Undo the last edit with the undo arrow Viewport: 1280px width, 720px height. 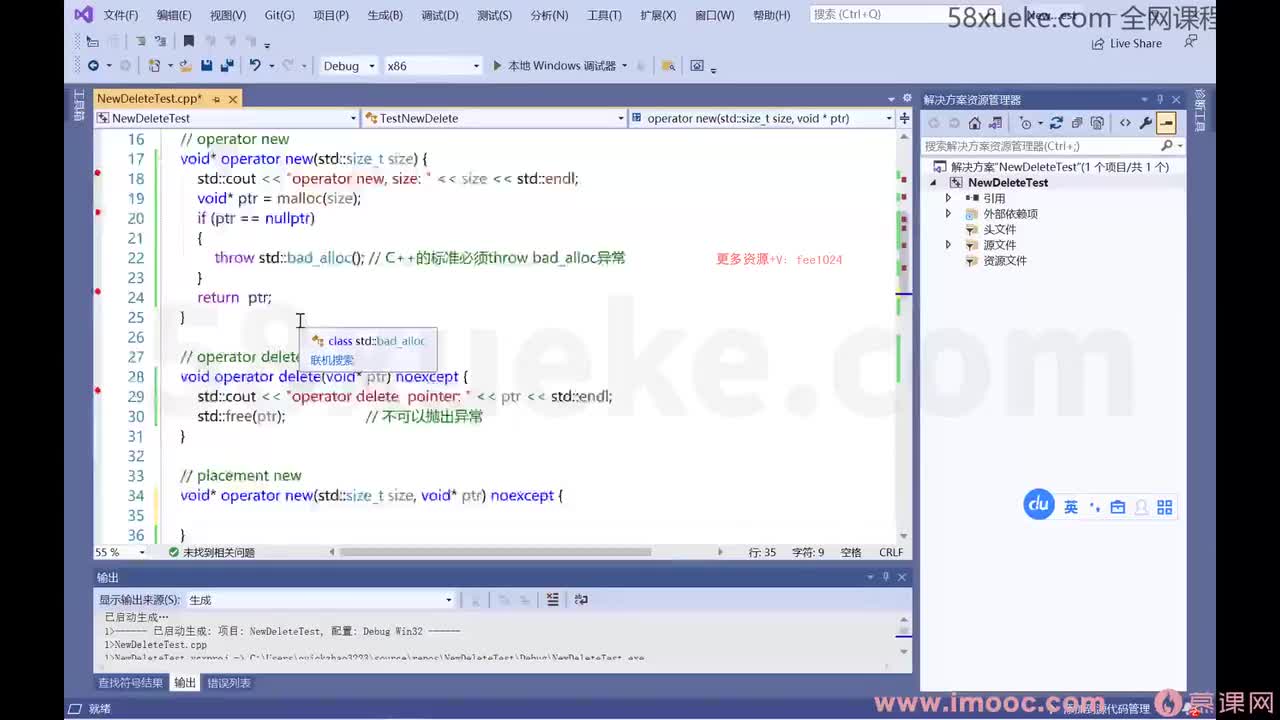click(255, 66)
